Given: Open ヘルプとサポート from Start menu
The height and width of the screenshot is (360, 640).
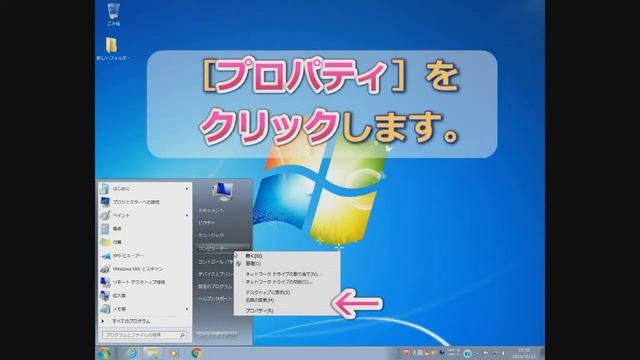Looking at the screenshot, I should coord(215,299).
